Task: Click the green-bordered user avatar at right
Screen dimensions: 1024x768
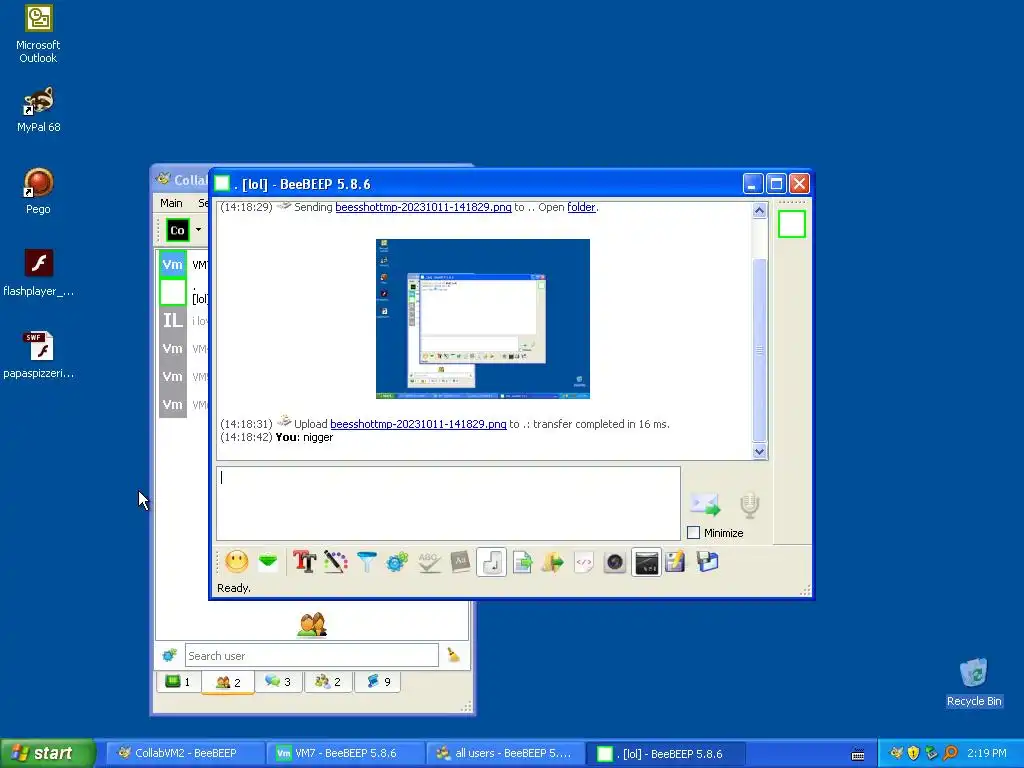Action: tap(792, 224)
